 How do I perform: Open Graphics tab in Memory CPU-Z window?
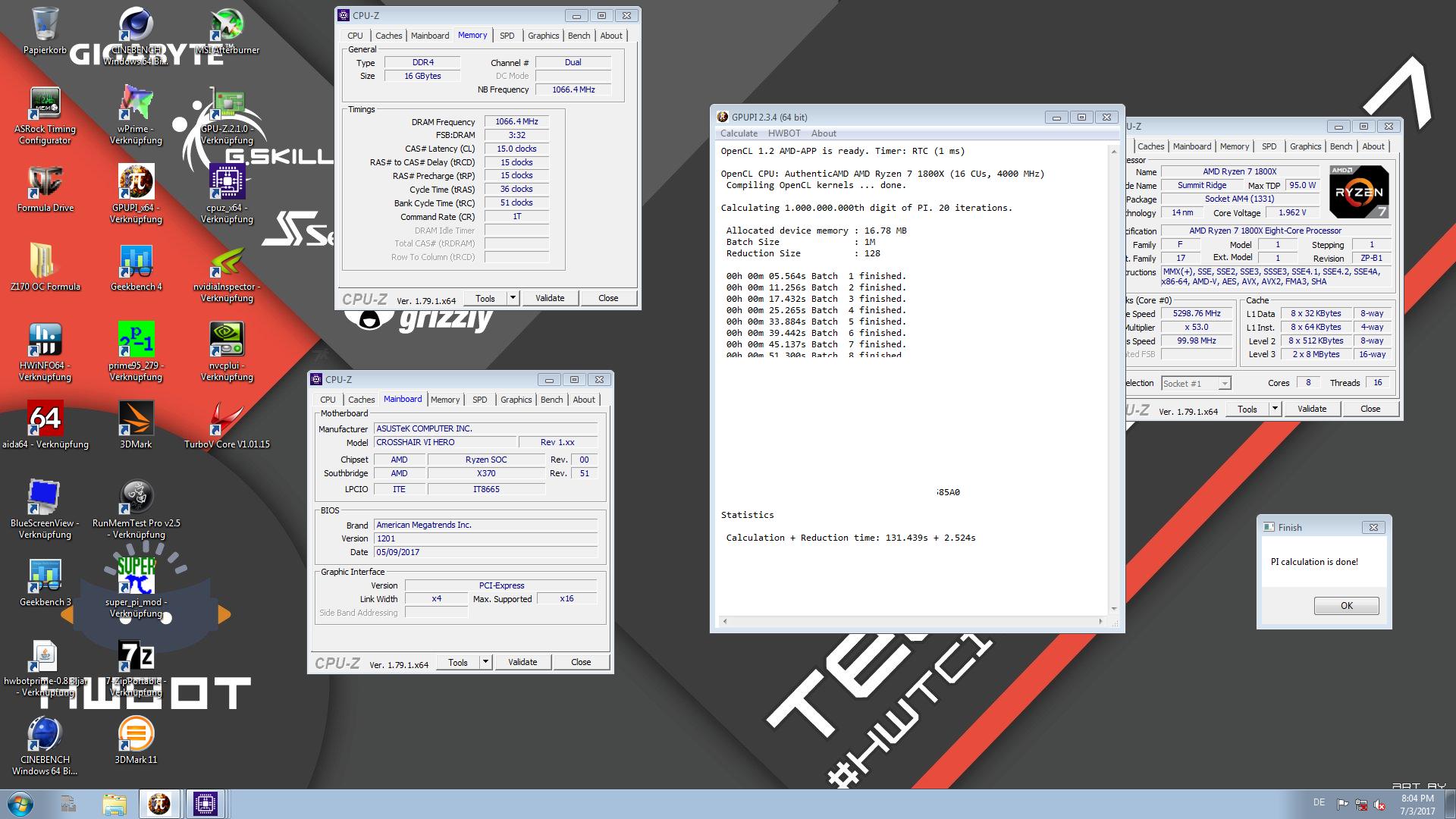pos(543,36)
